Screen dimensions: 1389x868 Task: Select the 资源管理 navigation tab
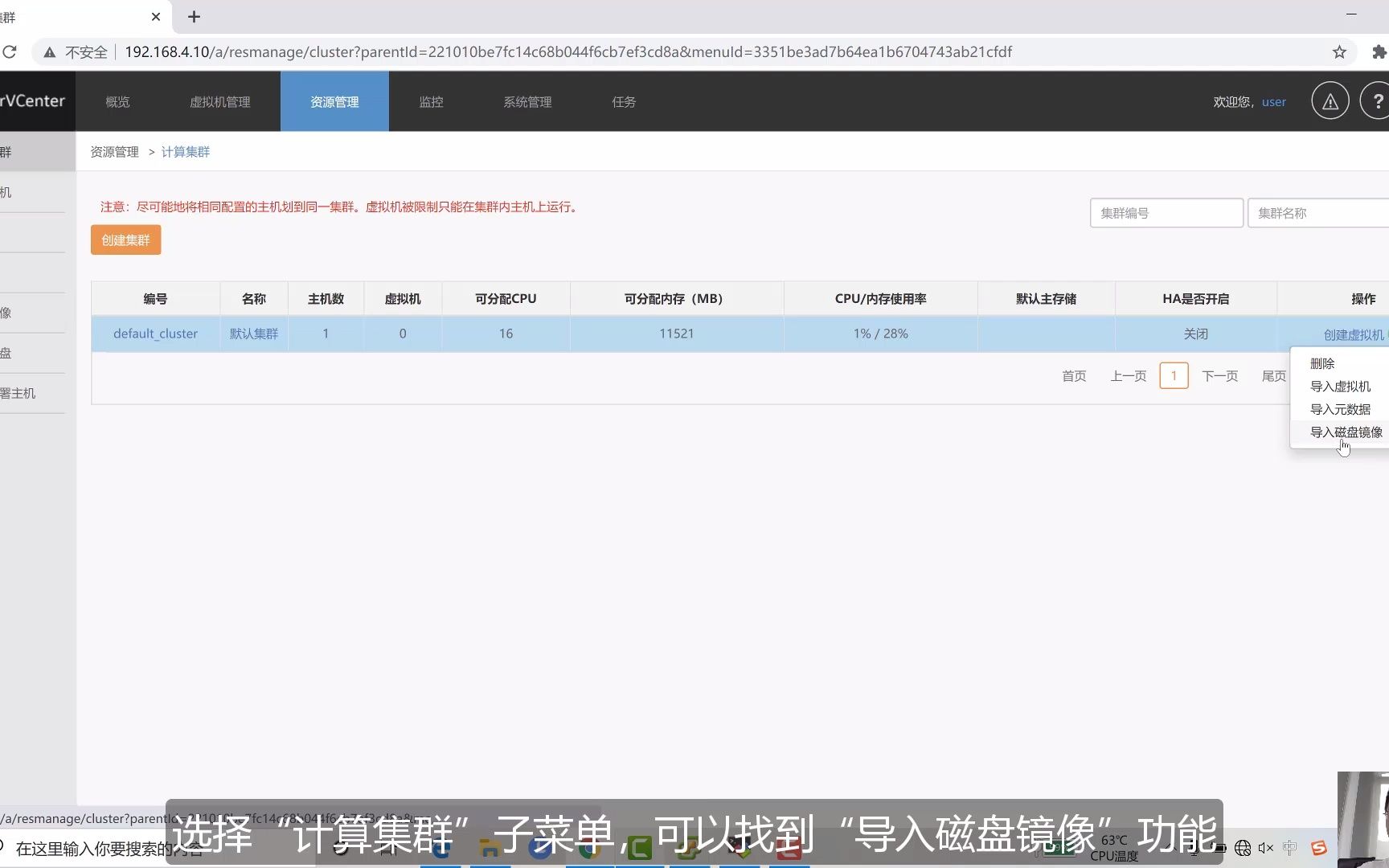coord(334,102)
